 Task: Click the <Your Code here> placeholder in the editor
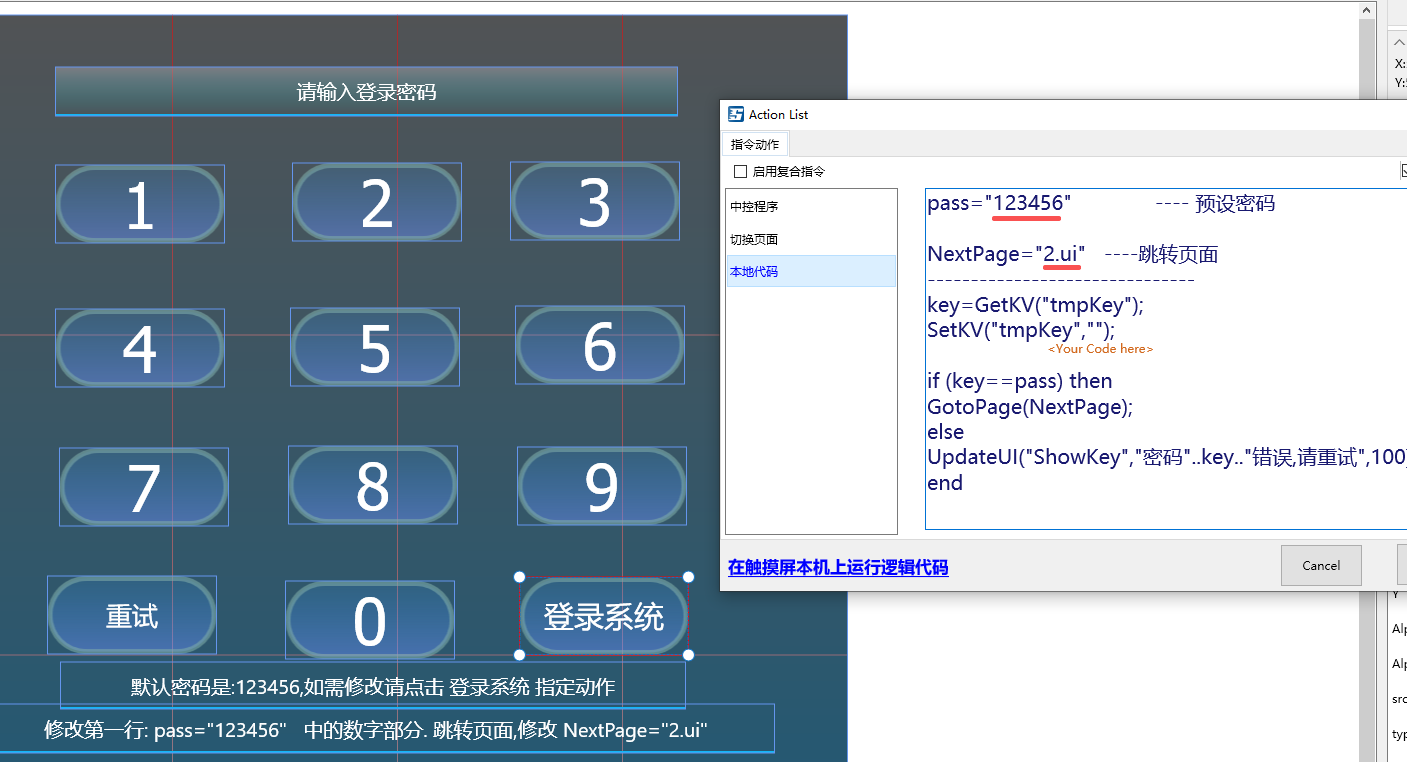point(1099,348)
